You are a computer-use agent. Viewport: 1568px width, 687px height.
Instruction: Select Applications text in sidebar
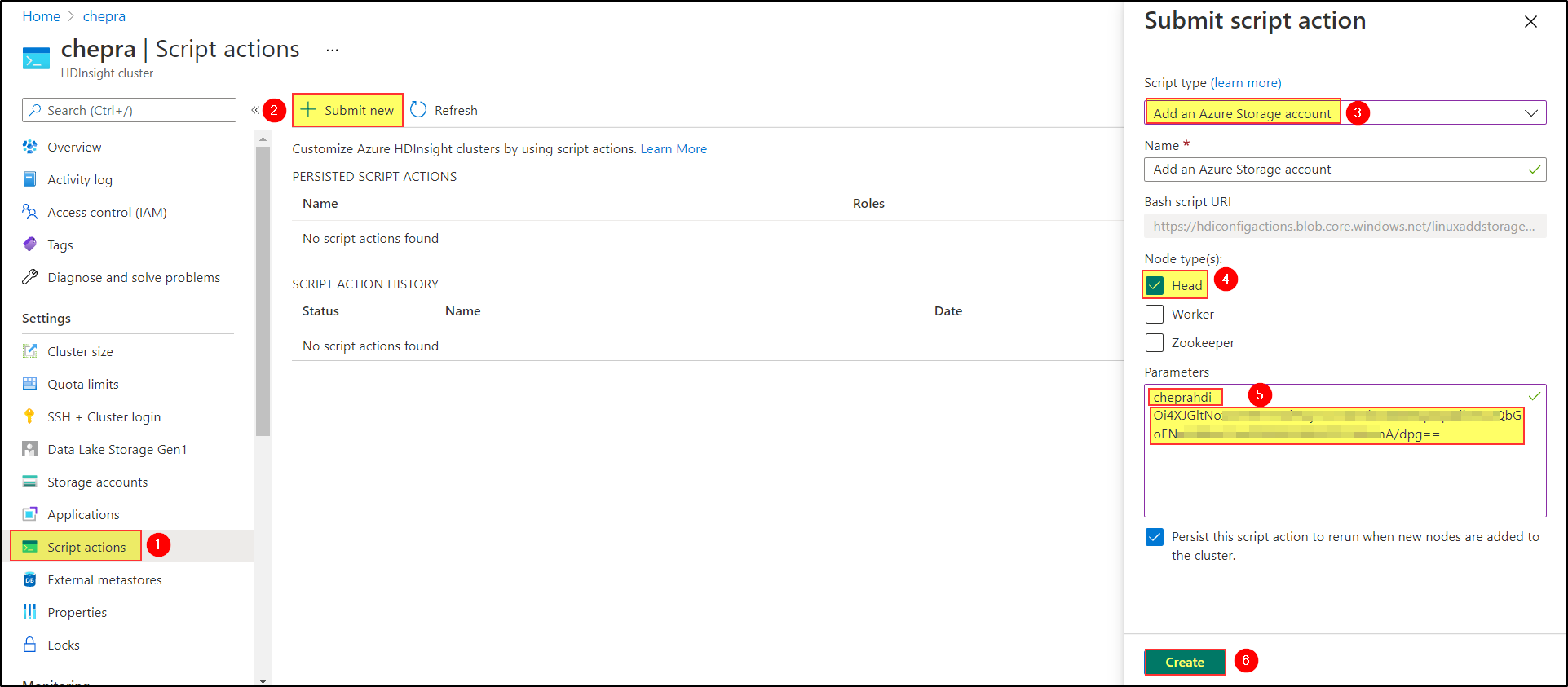coord(83,514)
